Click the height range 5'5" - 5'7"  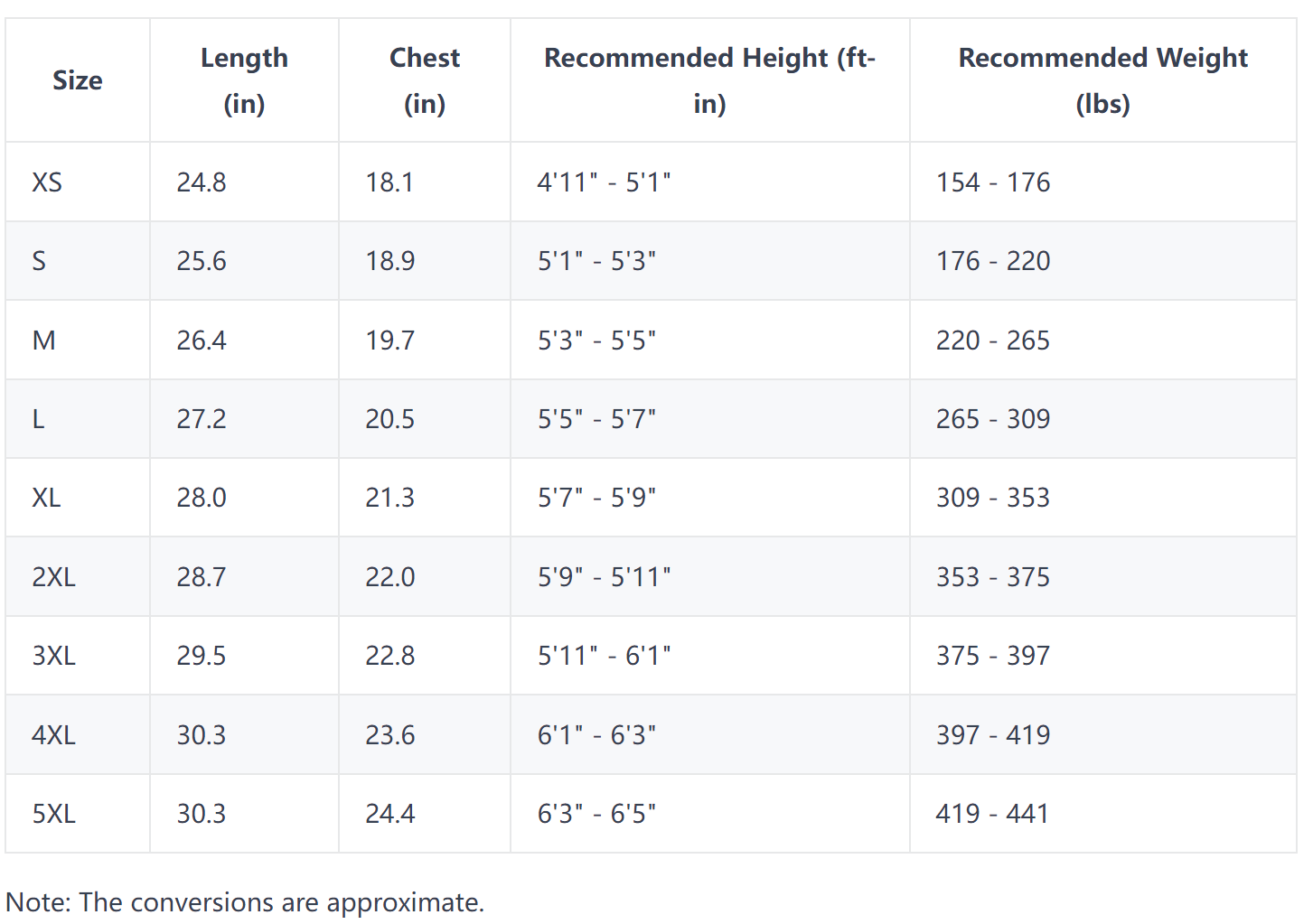point(596,419)
